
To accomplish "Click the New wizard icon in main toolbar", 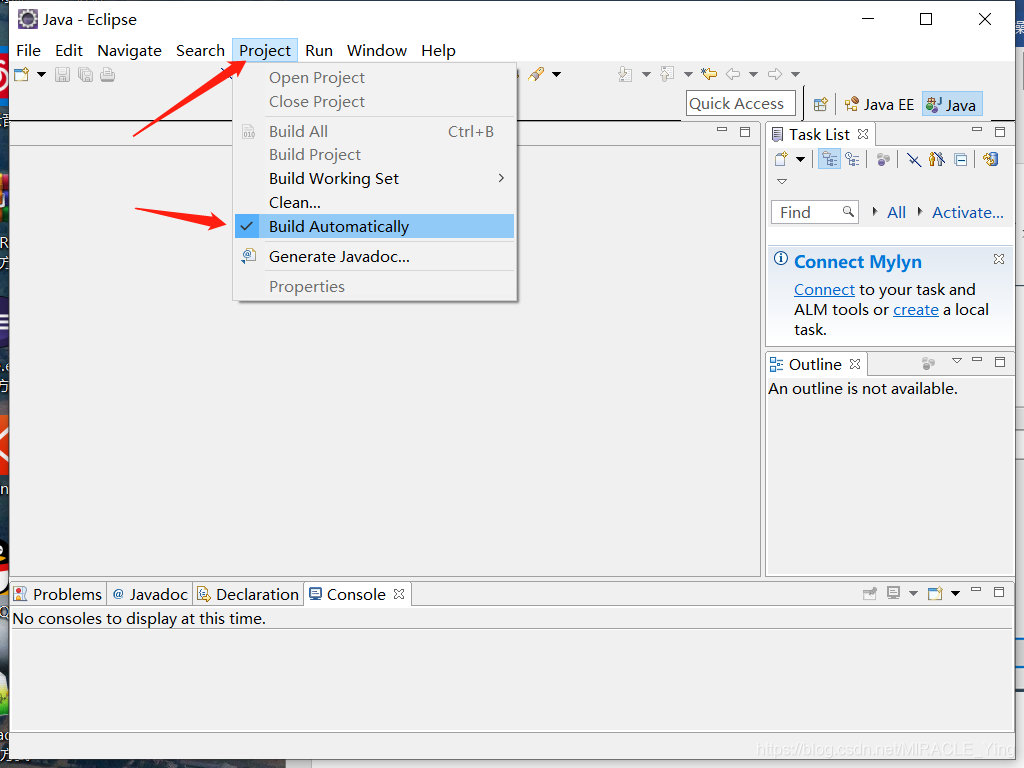I will point(22,74).
